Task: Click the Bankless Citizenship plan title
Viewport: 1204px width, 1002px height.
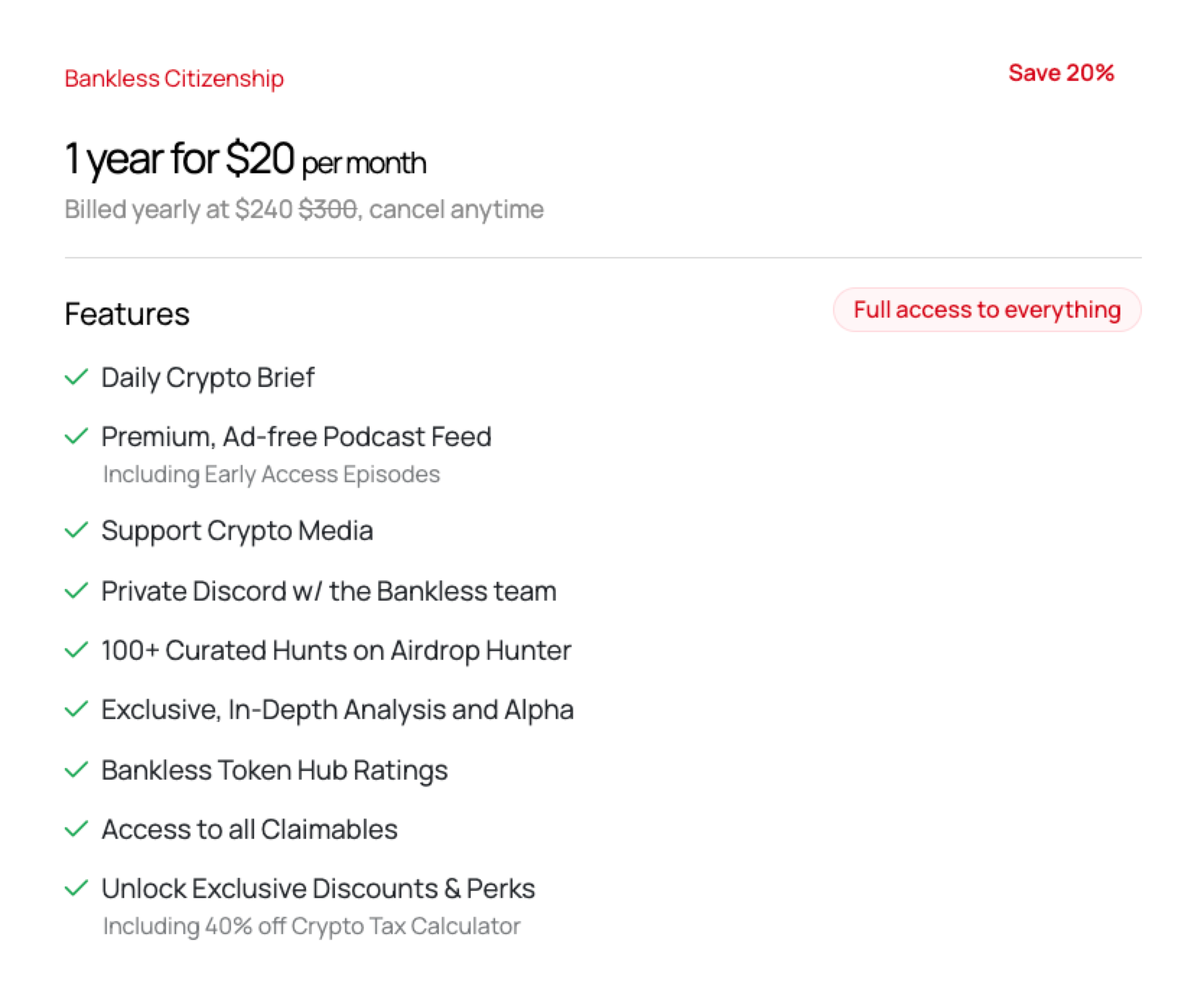Action: (174, 78)
